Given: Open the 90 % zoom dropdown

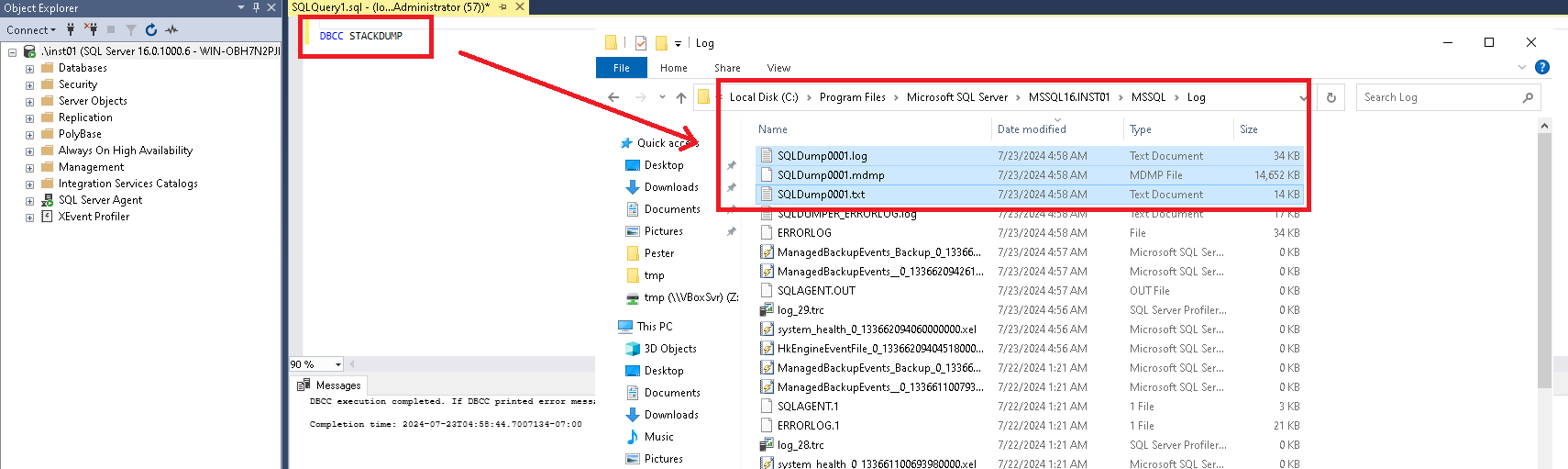Looking at the screenshot, I should pos(338,364).
